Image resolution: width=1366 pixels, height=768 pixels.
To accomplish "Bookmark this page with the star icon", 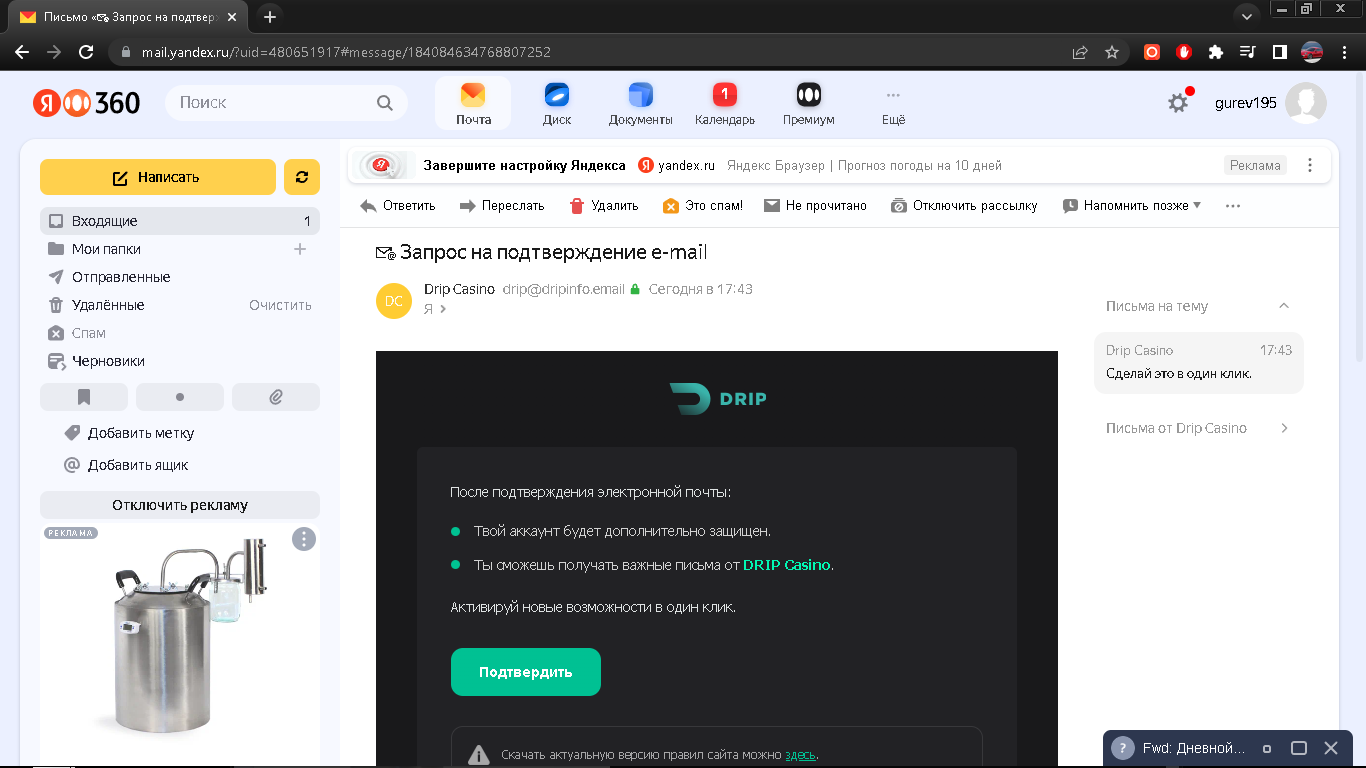I will [1111, 52].
